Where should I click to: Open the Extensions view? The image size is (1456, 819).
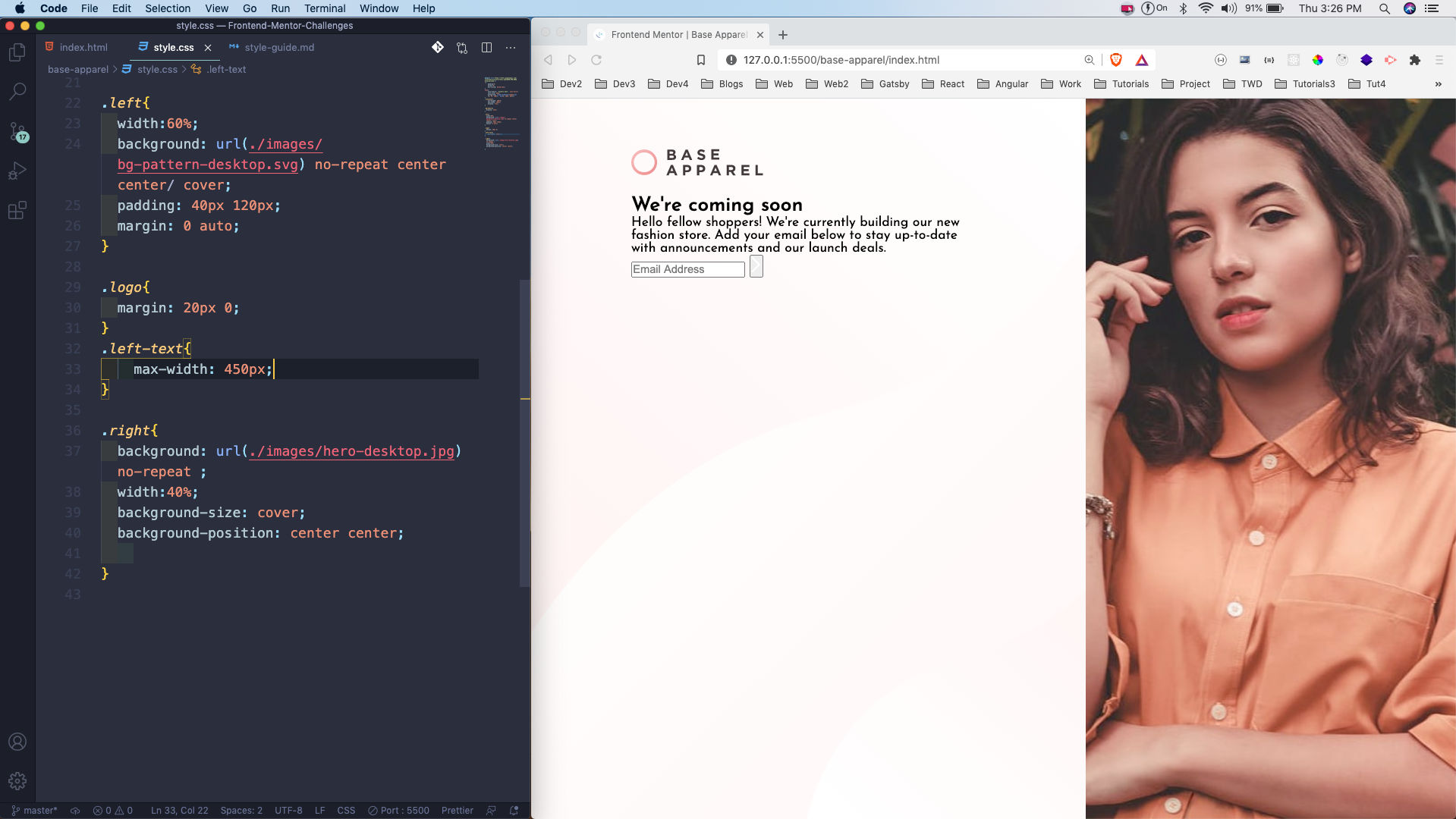pos(17,211)
